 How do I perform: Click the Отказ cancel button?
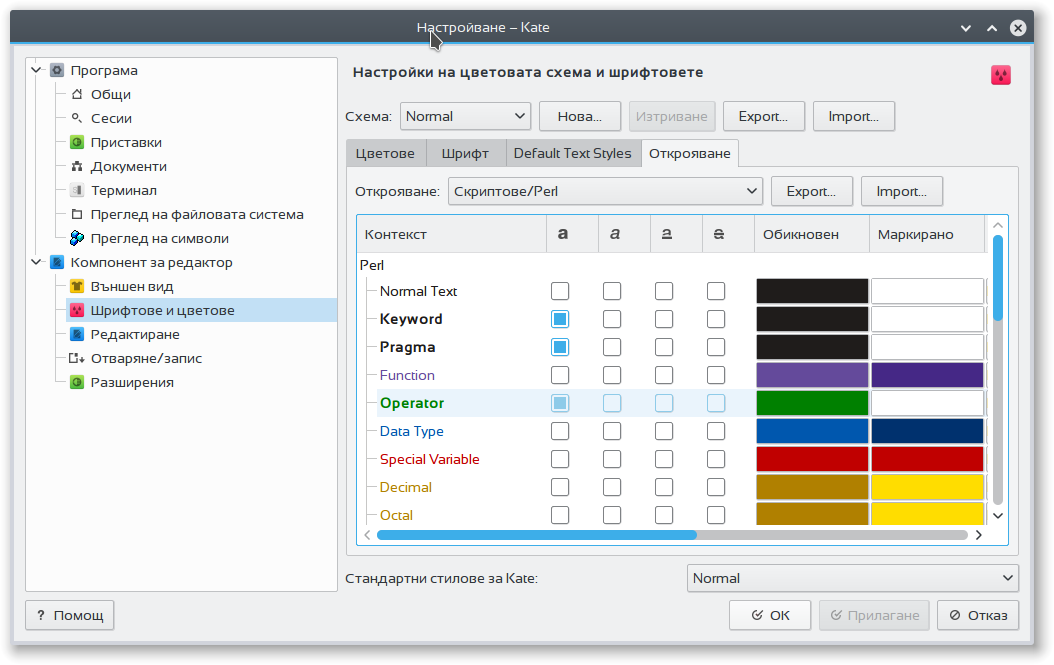(978, 615)
